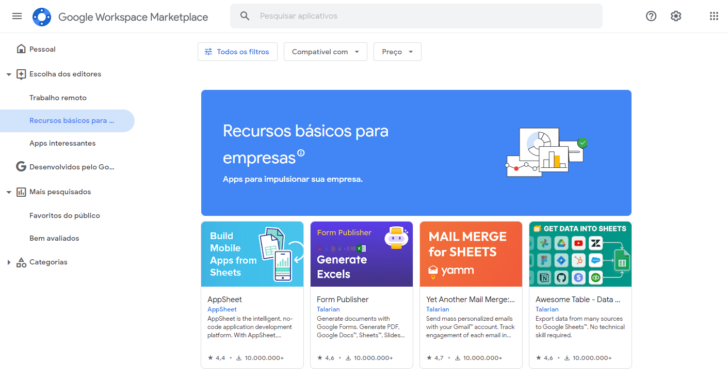
Task: Open the settings gear icon
Action: (x=676, y=16)
